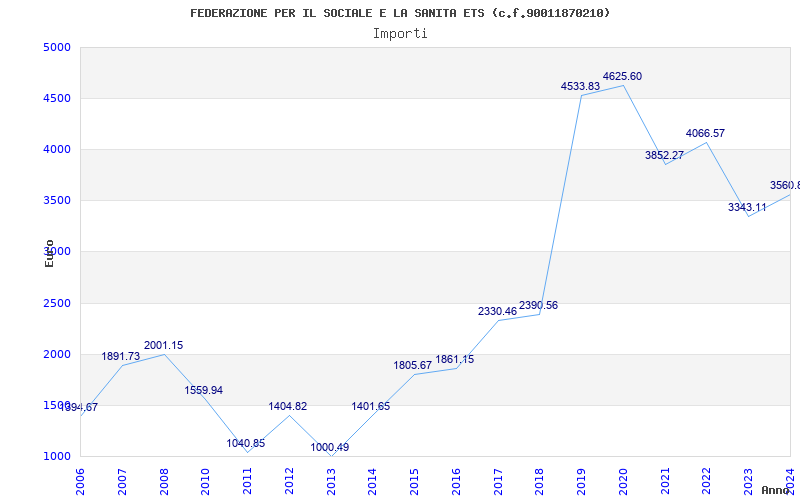The height and width of the screenshot is (500, 800).
Task: Click the data label 1000.49
Action: click(x=330, y=447)
